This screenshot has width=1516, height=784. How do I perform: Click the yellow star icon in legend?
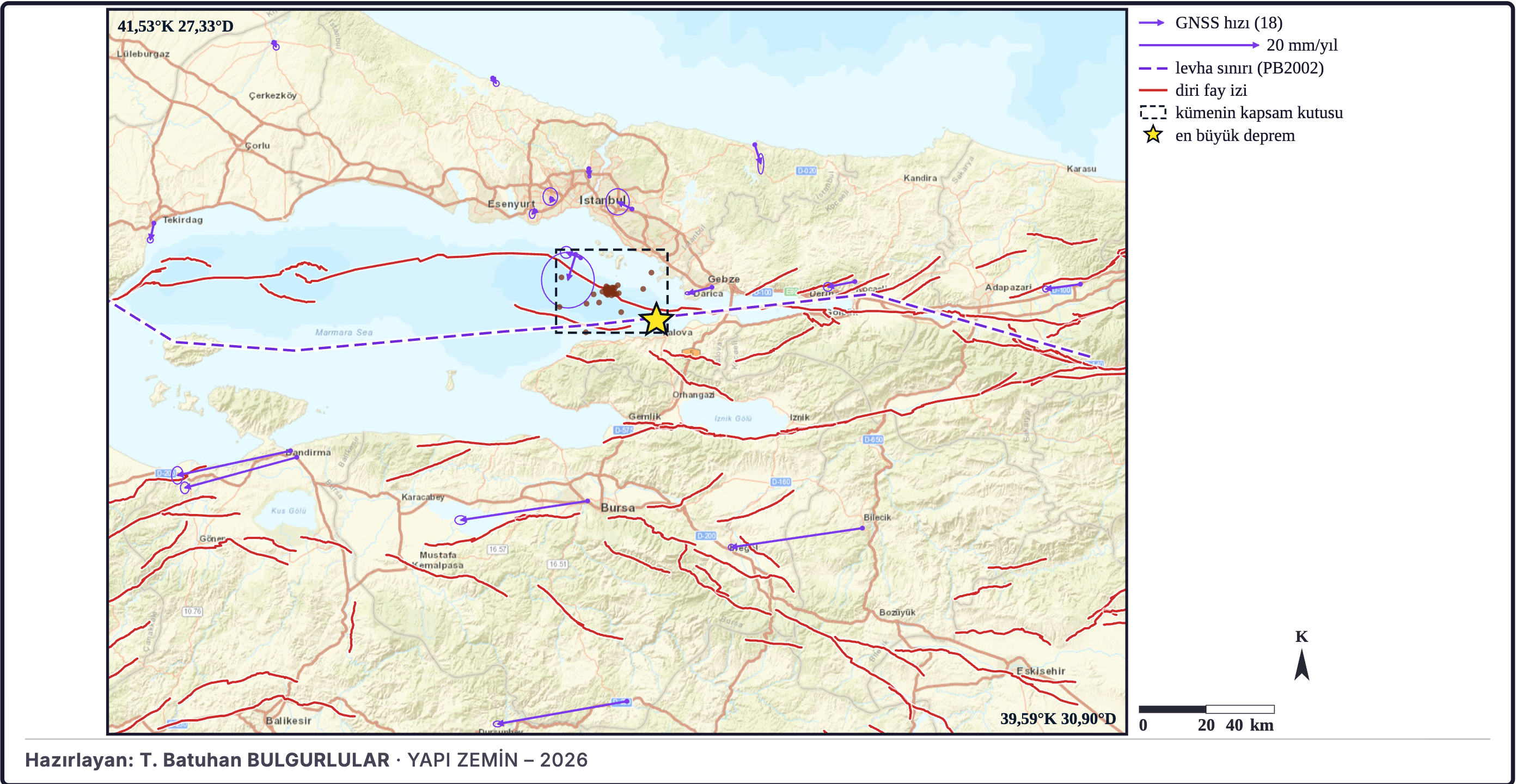(x=1152, y=135)
